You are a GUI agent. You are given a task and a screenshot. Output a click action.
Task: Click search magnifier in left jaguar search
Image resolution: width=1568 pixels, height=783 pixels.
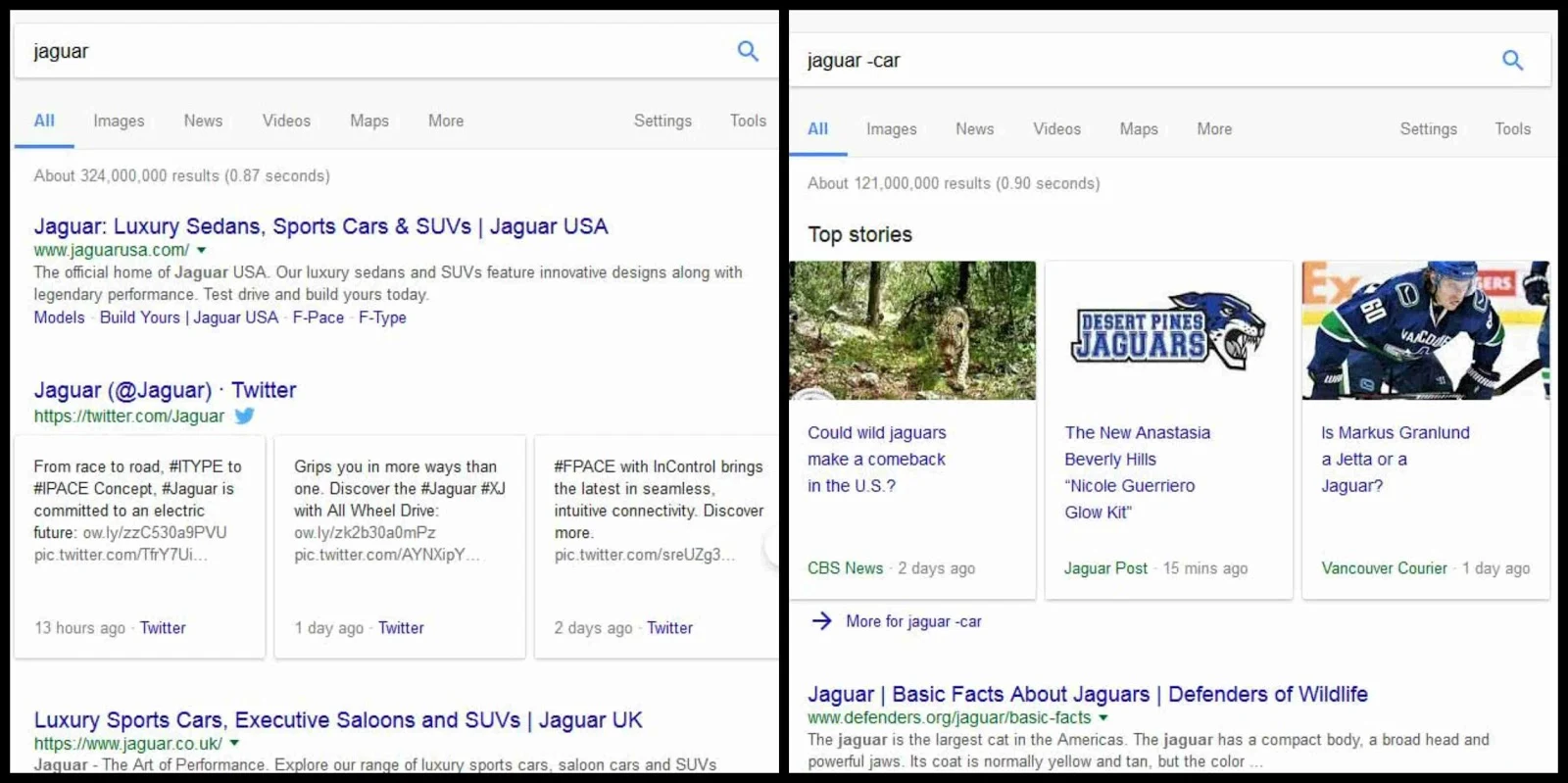pyautogui.click(x=748, y=51)
